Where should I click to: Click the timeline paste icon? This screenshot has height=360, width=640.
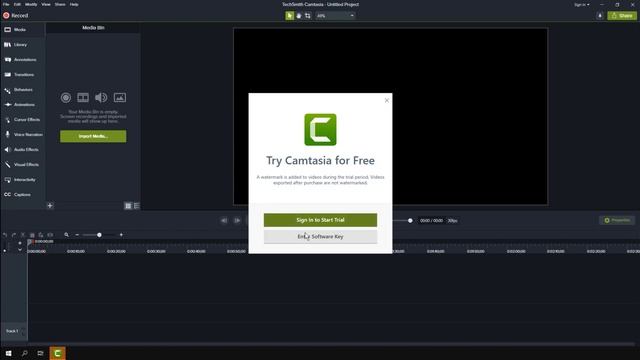point(41,235)
